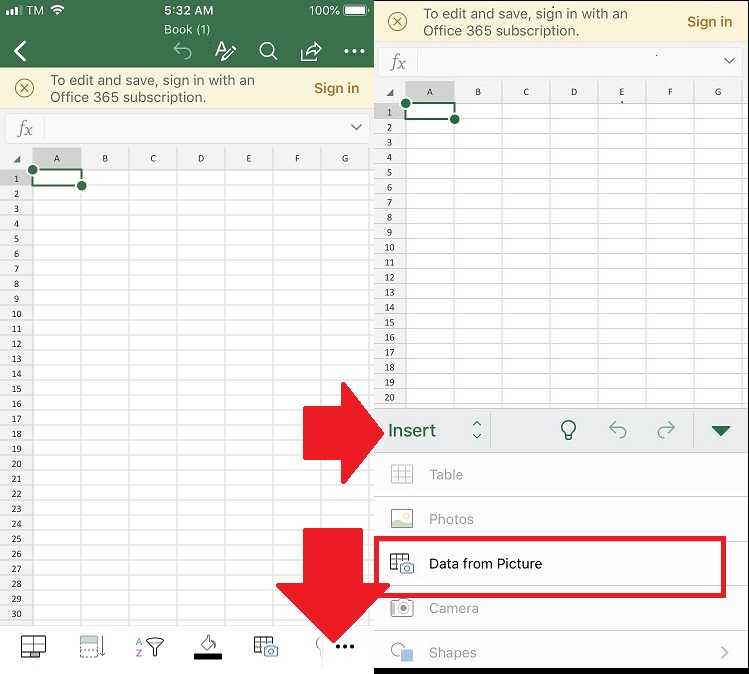Tap the undo arrow in the green header
This screenshot has height=674, width=749.
coord(182,51)
